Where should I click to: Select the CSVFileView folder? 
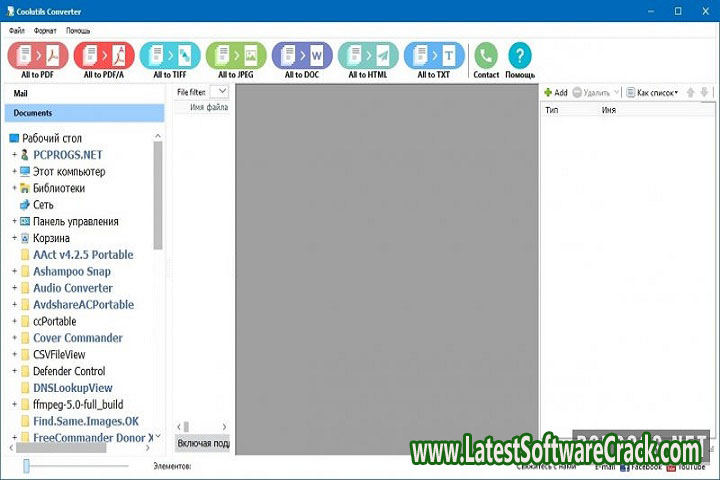[x=59, y=355]
